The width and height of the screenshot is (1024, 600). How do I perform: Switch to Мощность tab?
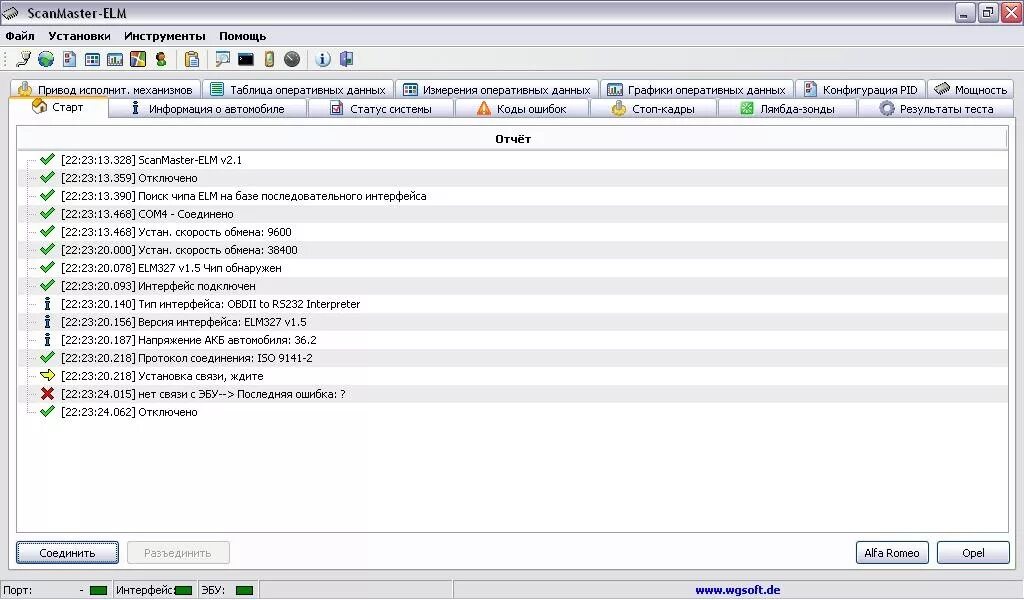(970, 89)
